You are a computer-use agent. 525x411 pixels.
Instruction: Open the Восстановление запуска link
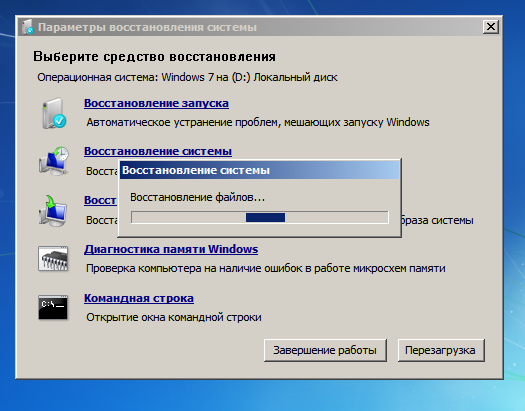coord(156,103)
